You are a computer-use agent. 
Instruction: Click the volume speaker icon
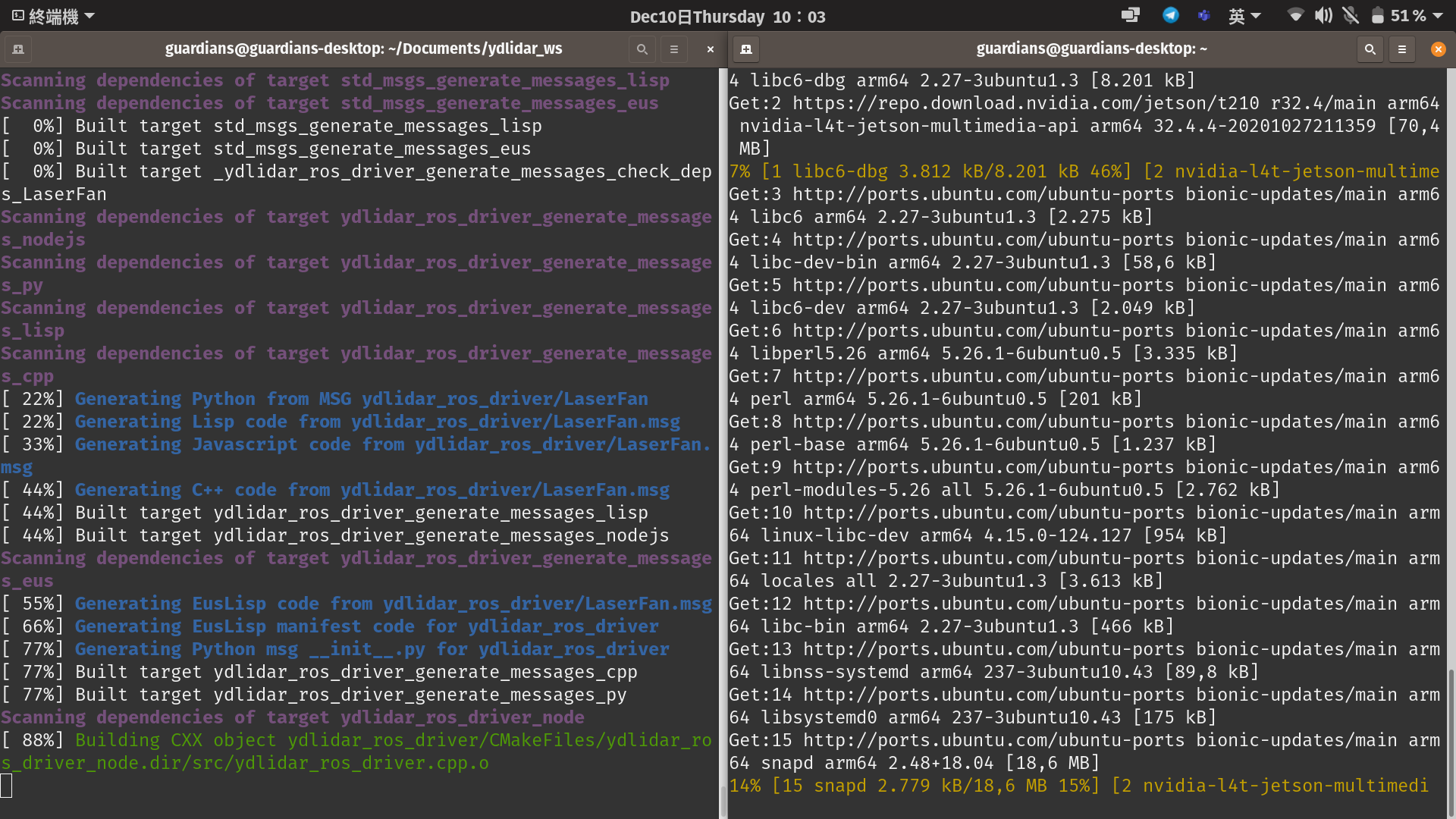click(1323, 15)
